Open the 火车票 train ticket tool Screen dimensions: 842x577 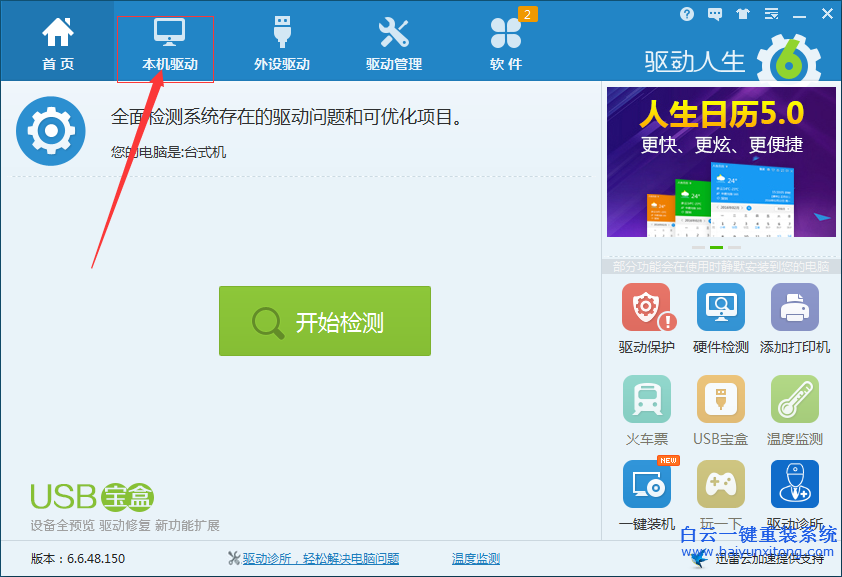[x=646, y=399]
